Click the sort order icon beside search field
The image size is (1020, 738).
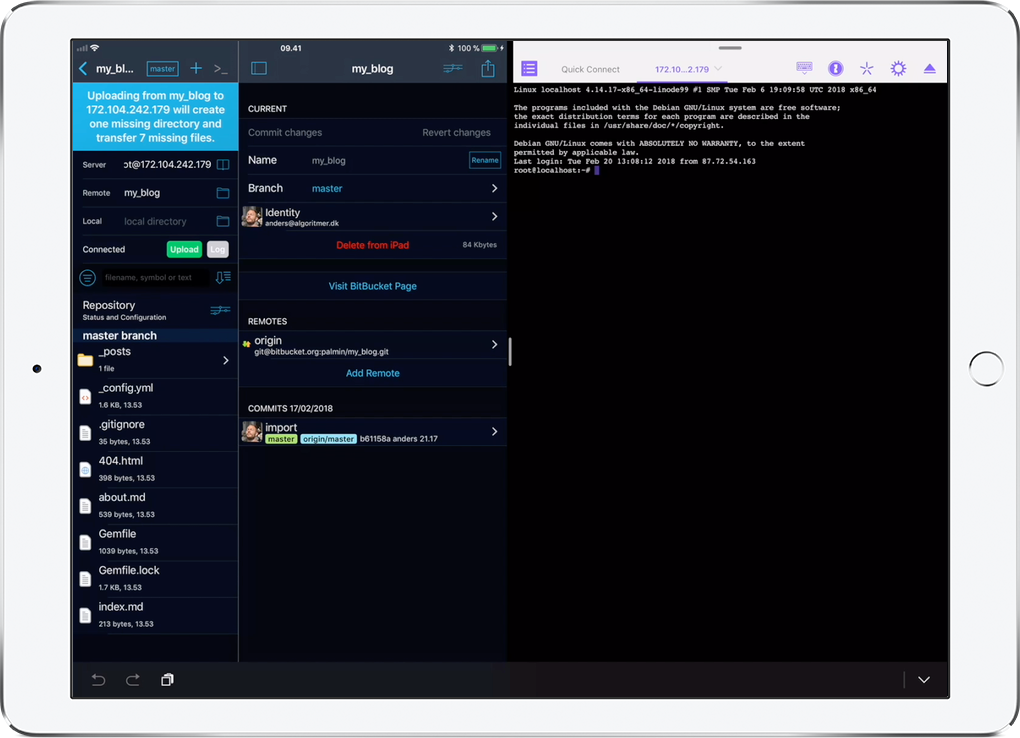click(223, 277)
